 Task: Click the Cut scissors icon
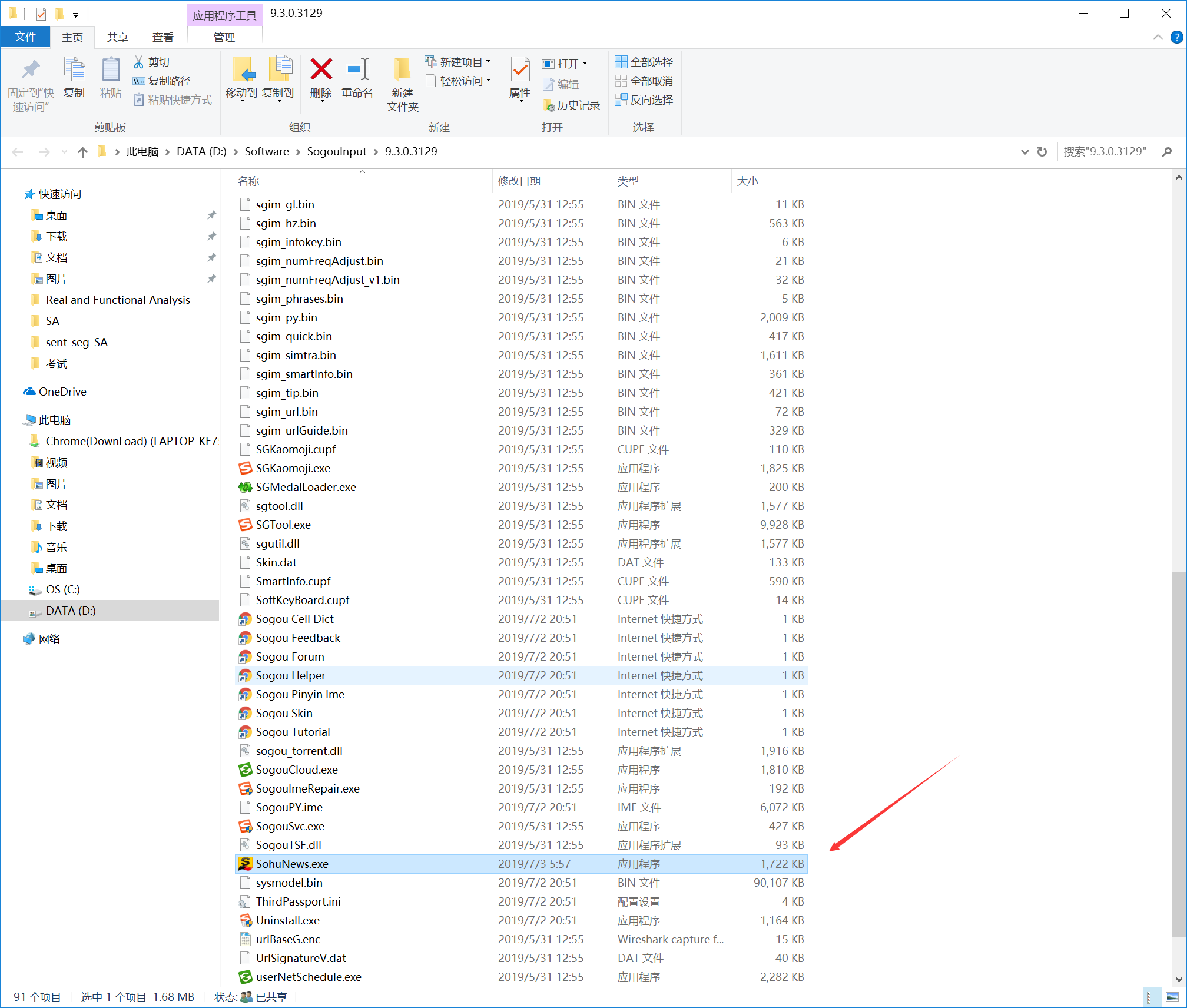point(139,62)
